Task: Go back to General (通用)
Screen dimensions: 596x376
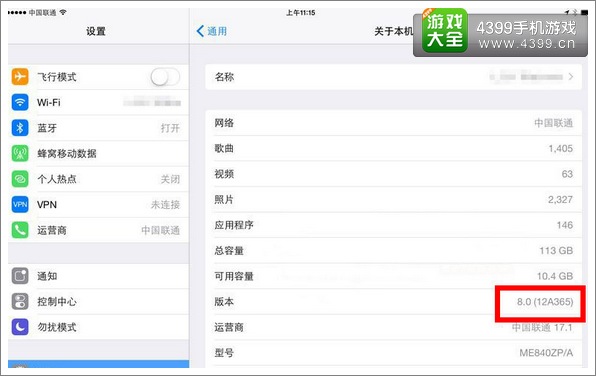Action: (x=212, y=31)
